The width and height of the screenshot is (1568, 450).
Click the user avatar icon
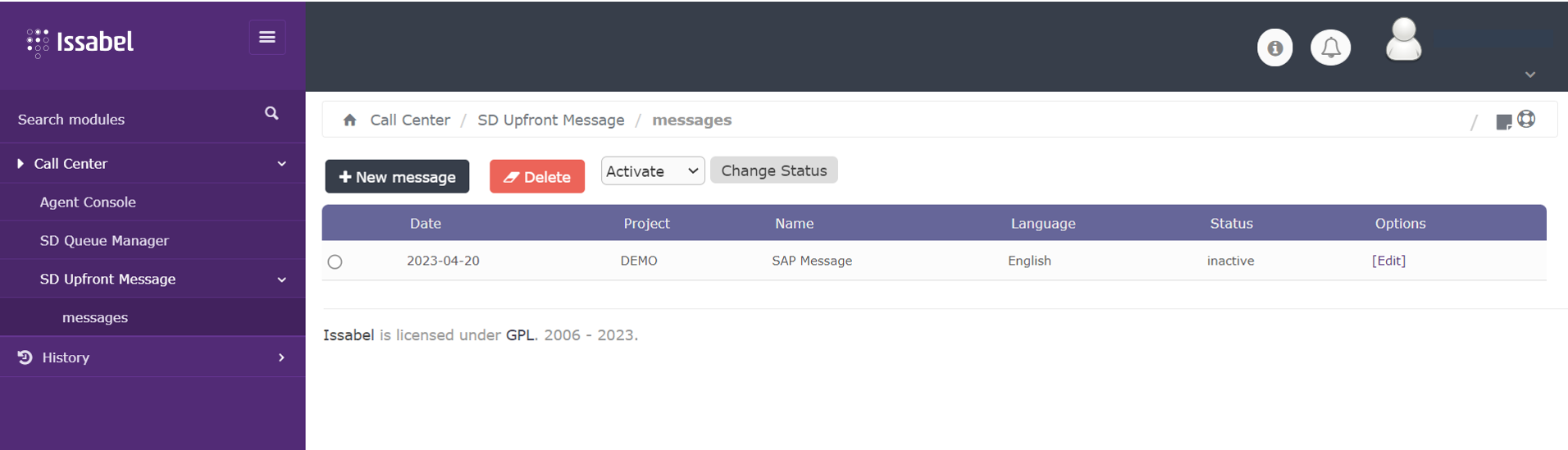1403,40
